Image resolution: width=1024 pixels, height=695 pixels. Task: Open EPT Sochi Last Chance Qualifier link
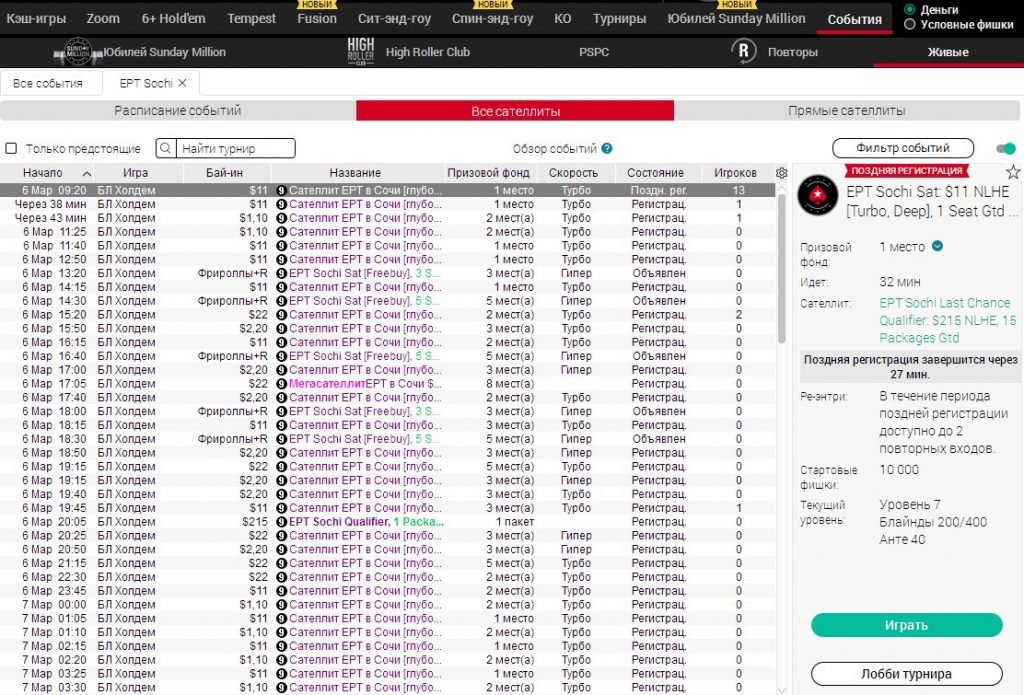[947, 320]
